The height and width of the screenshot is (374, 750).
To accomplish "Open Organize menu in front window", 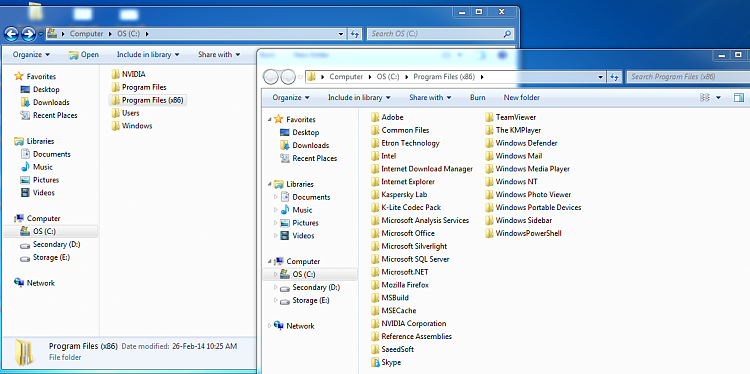I will pyautogui.click(x=291, y=98).
